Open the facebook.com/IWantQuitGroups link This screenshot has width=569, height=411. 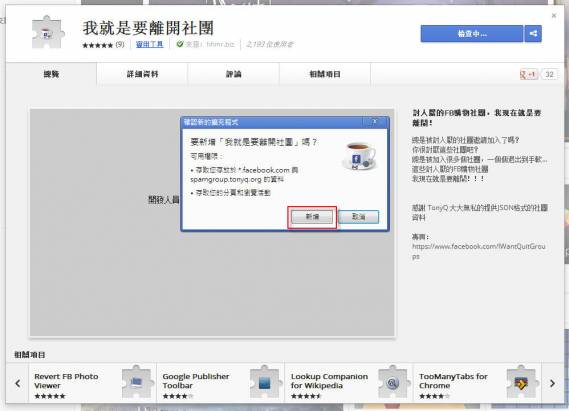[478, 251]
